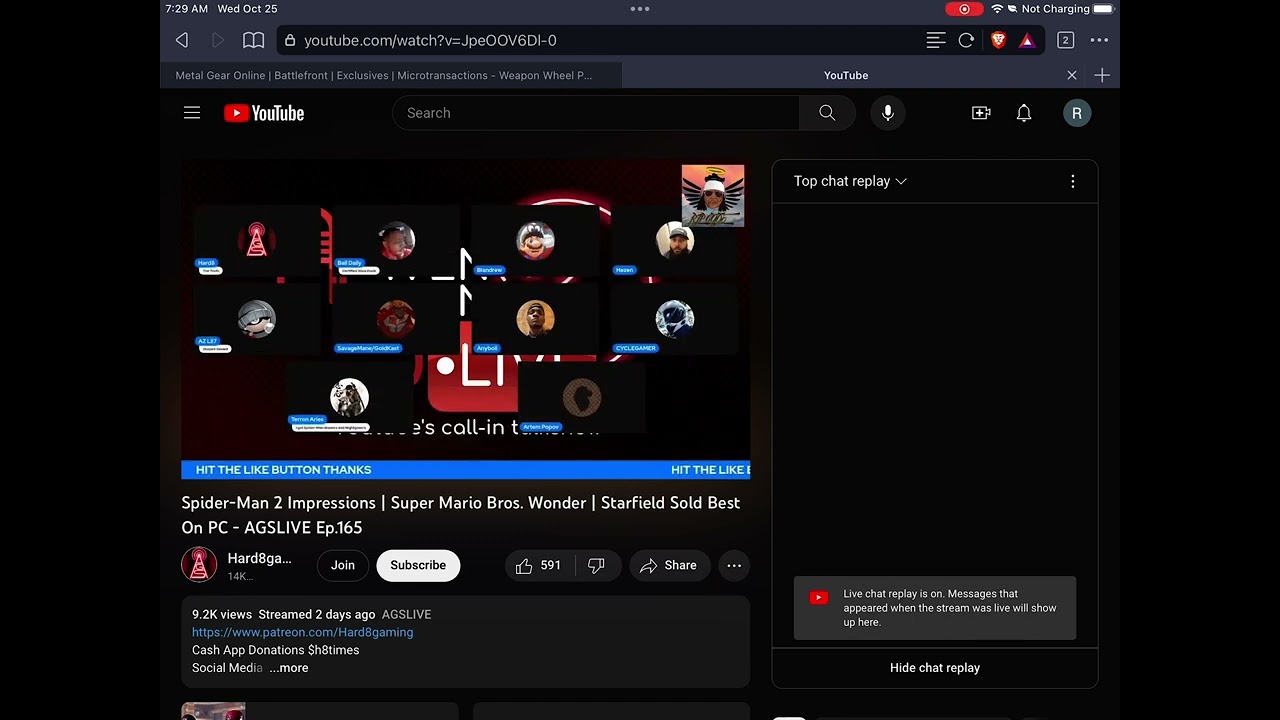The height and width of the screenshot is (720, 1280).
Task: Click the Join membership button
Action: [x=343, y=565]
